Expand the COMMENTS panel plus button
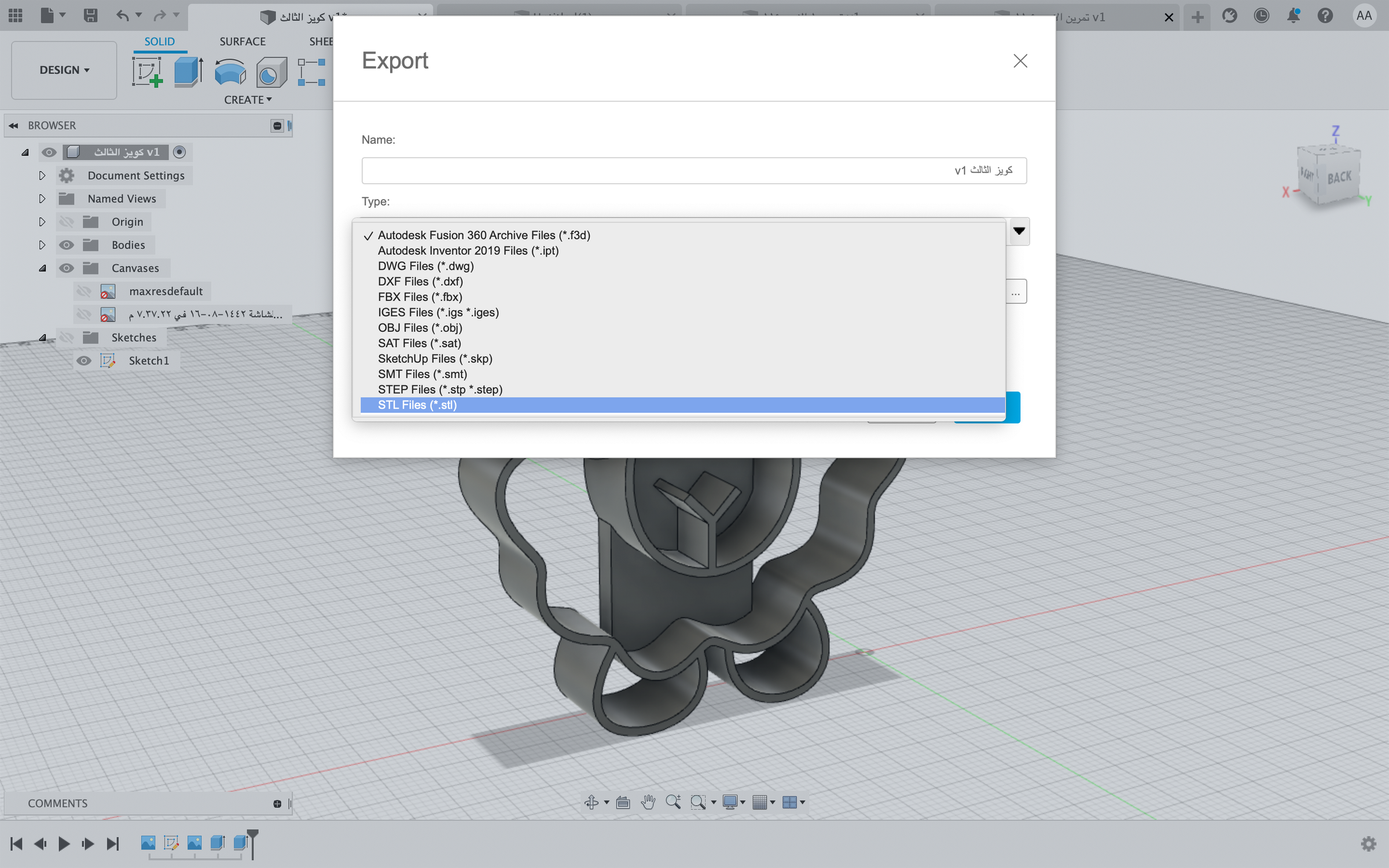 pos(277,803)
